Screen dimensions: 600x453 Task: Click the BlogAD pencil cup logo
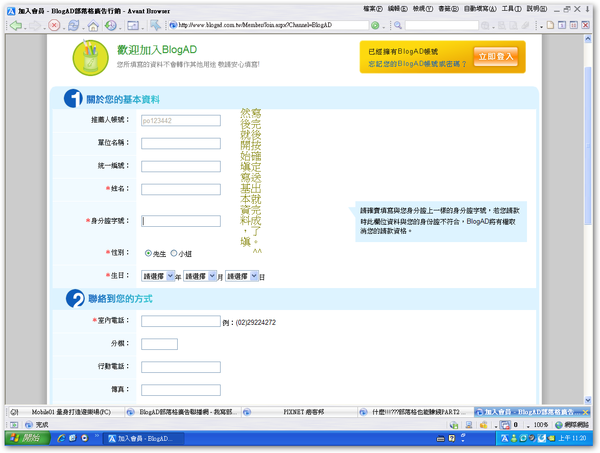tap(91, 58)
